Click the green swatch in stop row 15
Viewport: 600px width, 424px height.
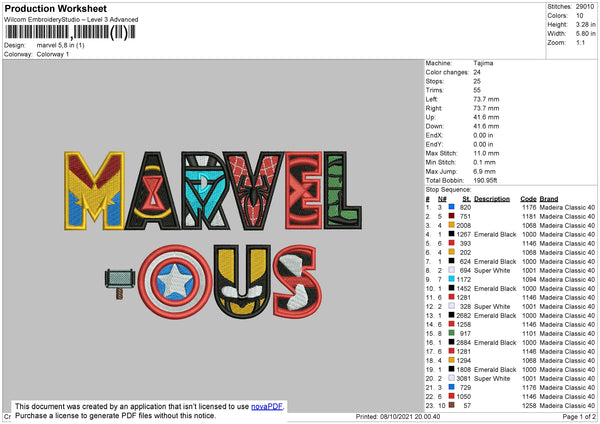(x=452, y=333)
